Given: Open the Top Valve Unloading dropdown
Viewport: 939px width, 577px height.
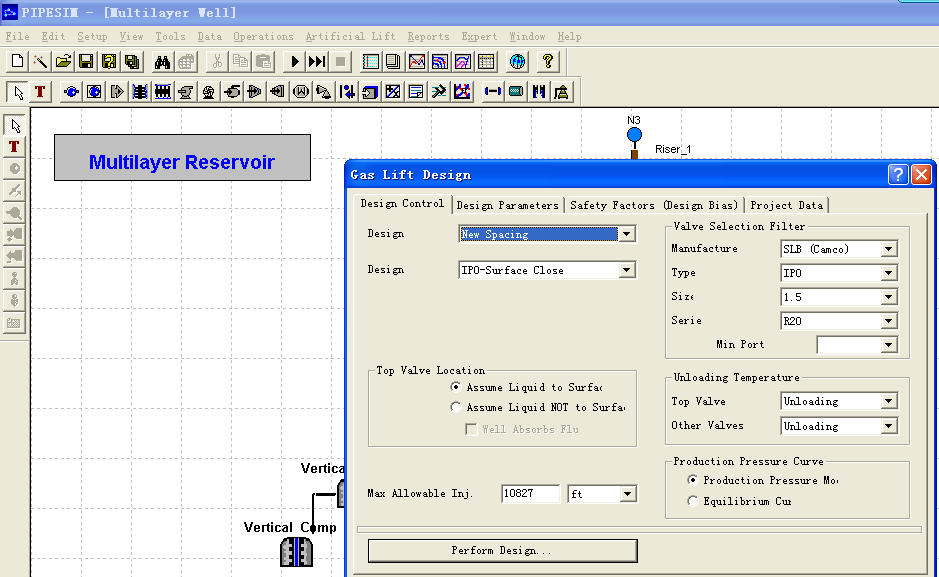Looking at the screenshot, I should pyautogui.click(x=889, y=401).
